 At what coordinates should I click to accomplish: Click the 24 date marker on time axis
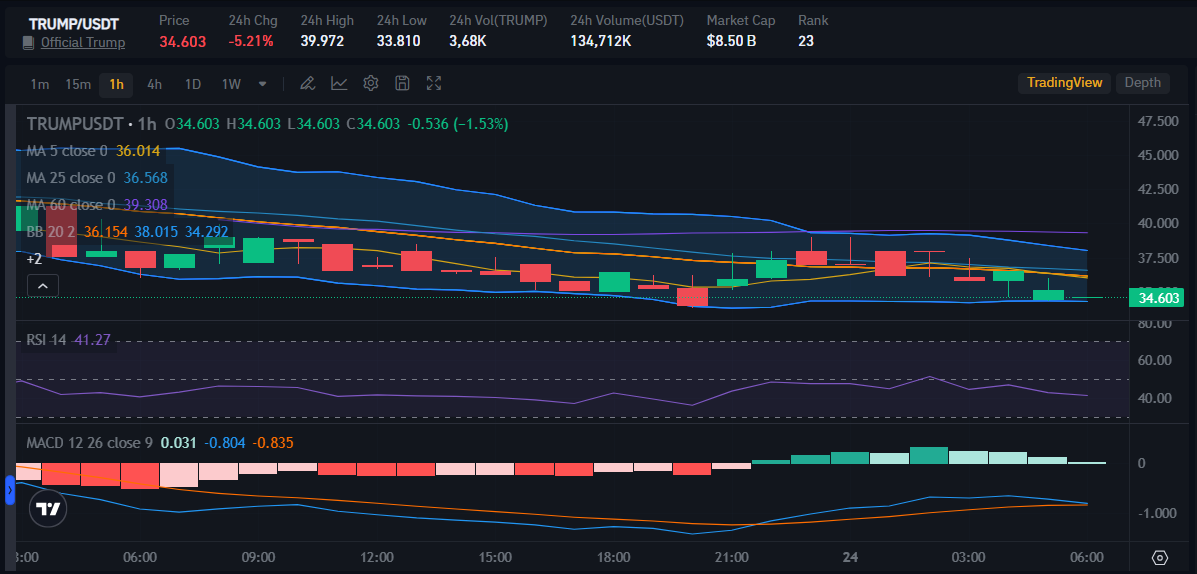click(x=850, y=556)
